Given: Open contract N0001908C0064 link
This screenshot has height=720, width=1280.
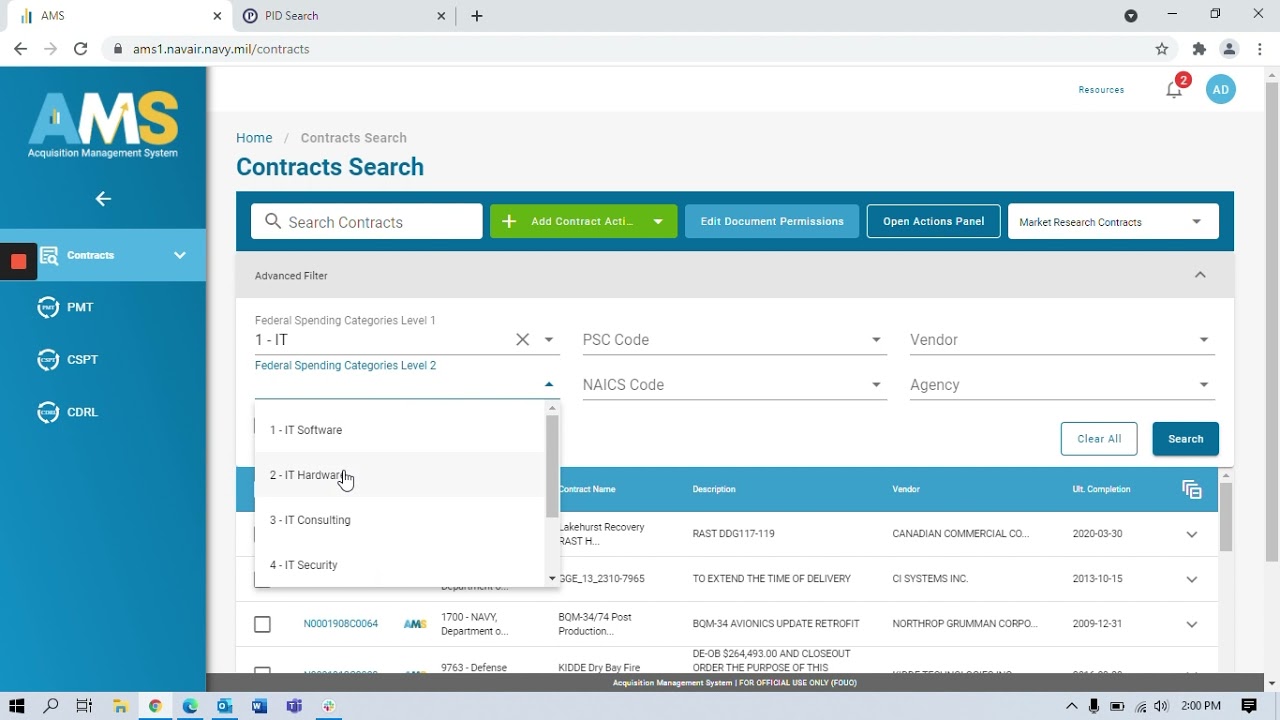Looking at the screenshot, I should click(341, 624).
